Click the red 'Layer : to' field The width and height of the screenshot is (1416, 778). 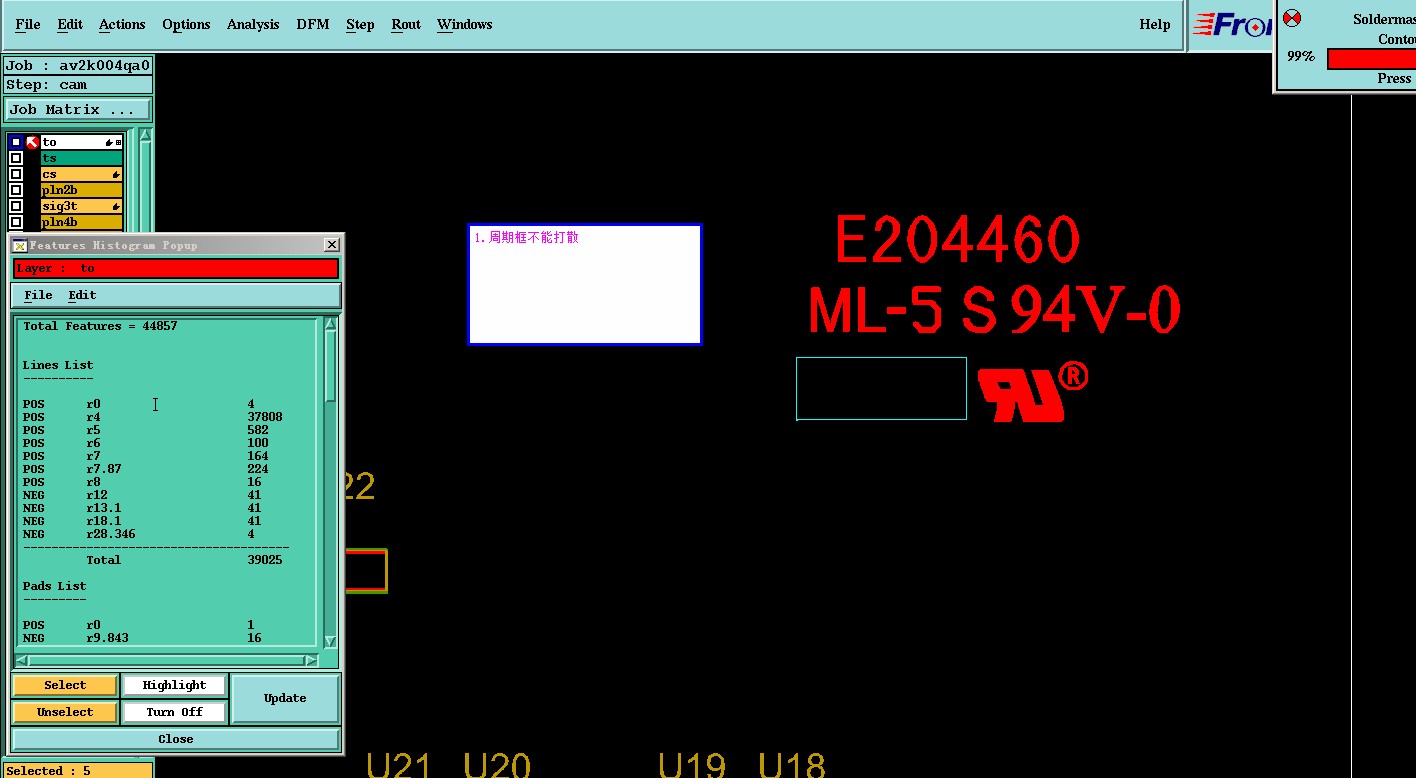[x=176, y=268]
